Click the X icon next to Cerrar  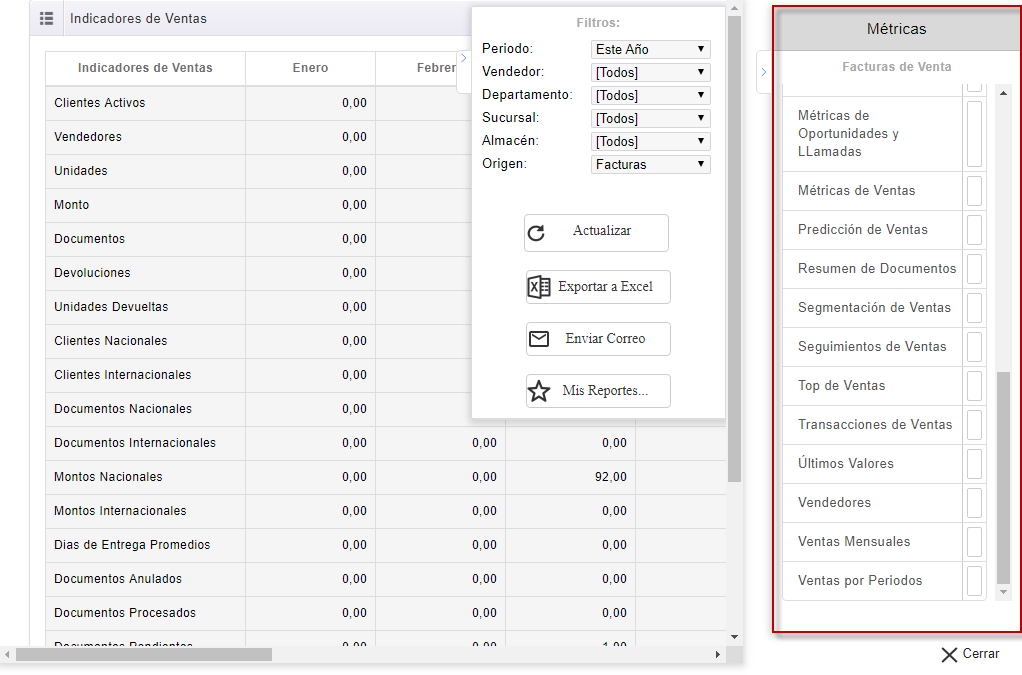tap(949, 654)
